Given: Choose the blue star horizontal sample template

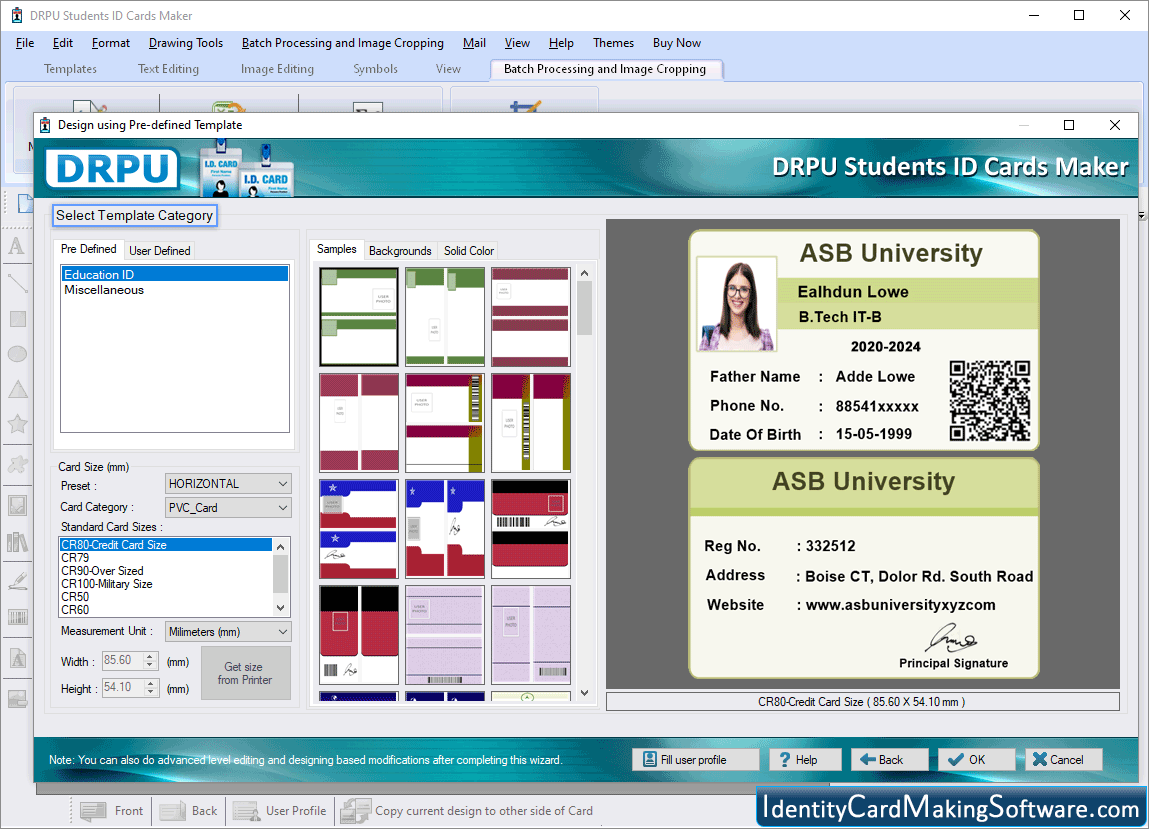Looking at the screenshot, I should click(359, 529).
